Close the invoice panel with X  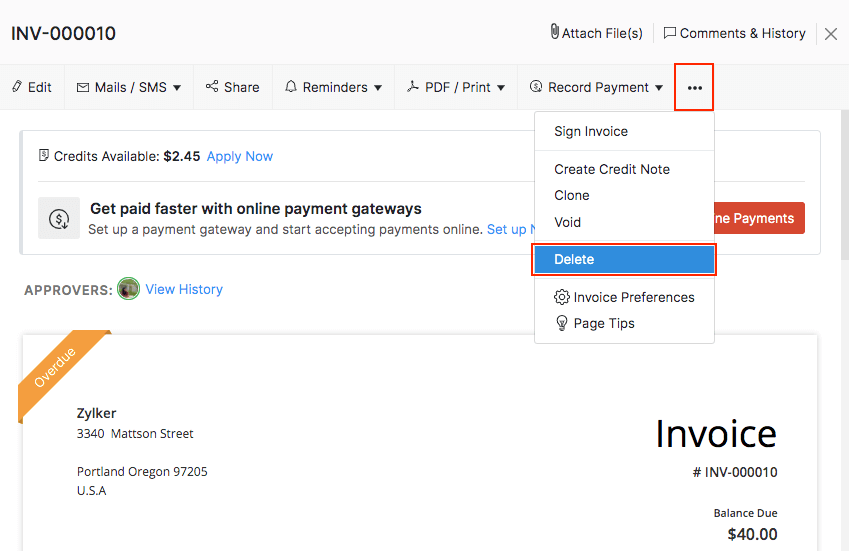pyautogui.click(x=831, y=34)
